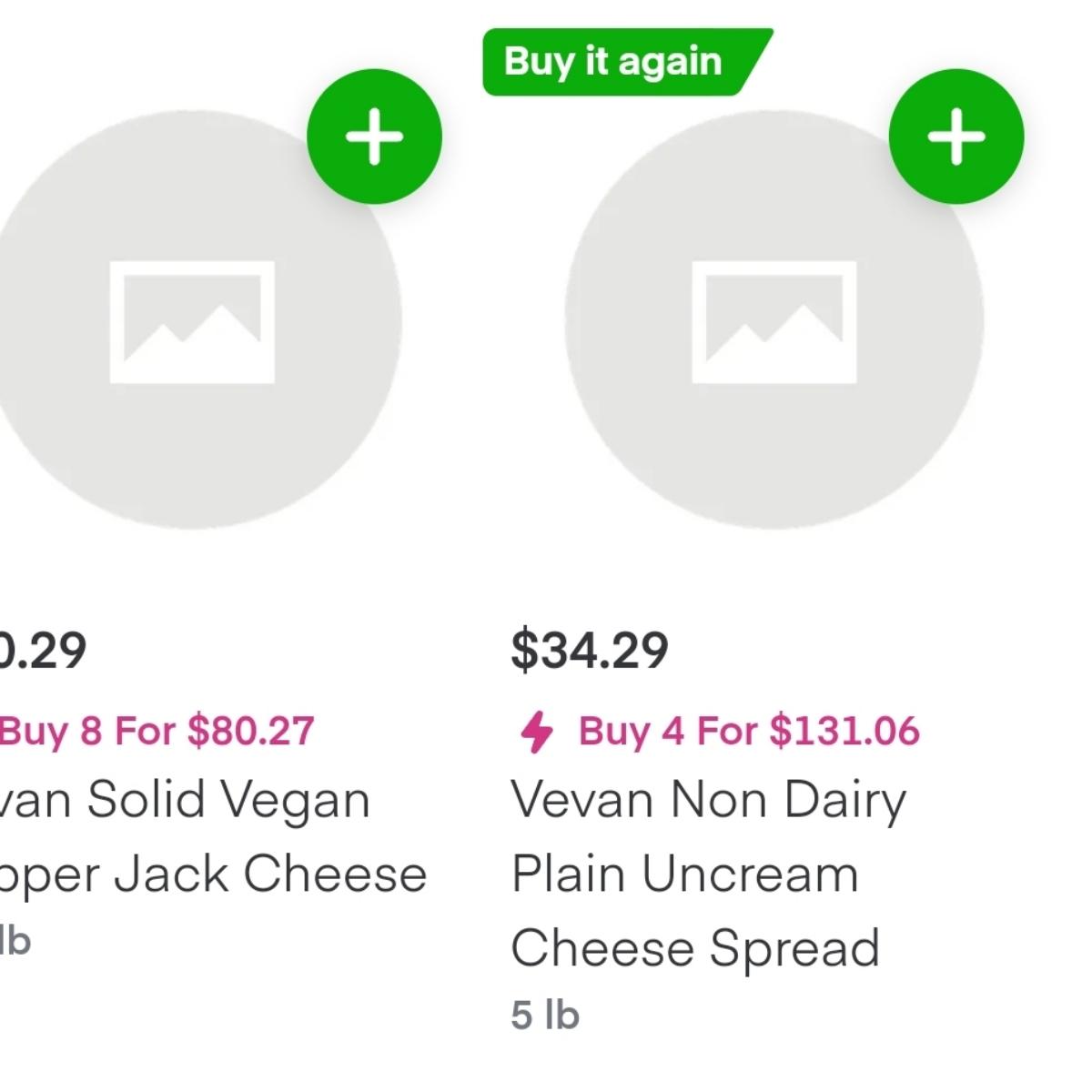Click the lb weight under Pepper Jack
The image size is (1092, 1092).
[x=15, y=941]
